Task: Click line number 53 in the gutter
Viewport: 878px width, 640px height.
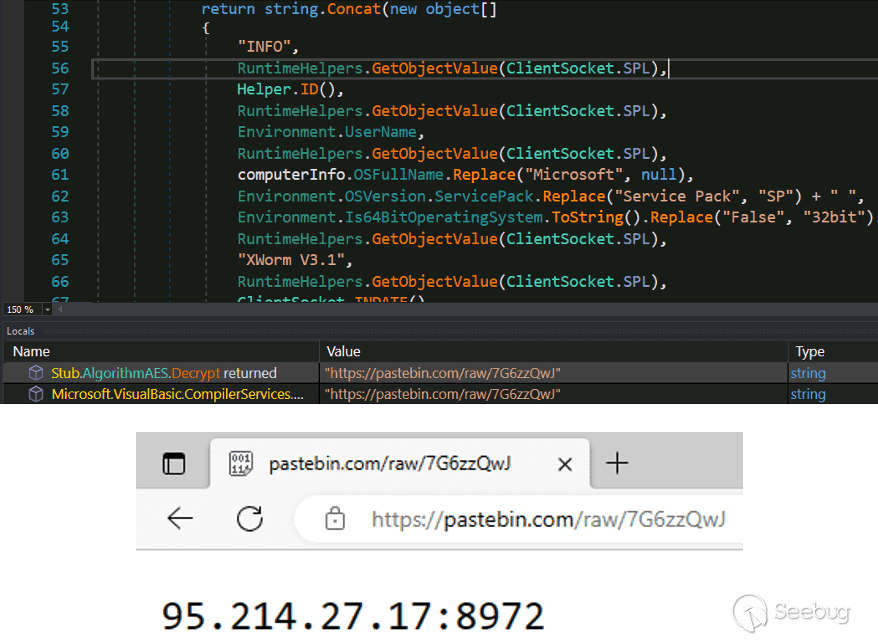Action: (60, 9)
